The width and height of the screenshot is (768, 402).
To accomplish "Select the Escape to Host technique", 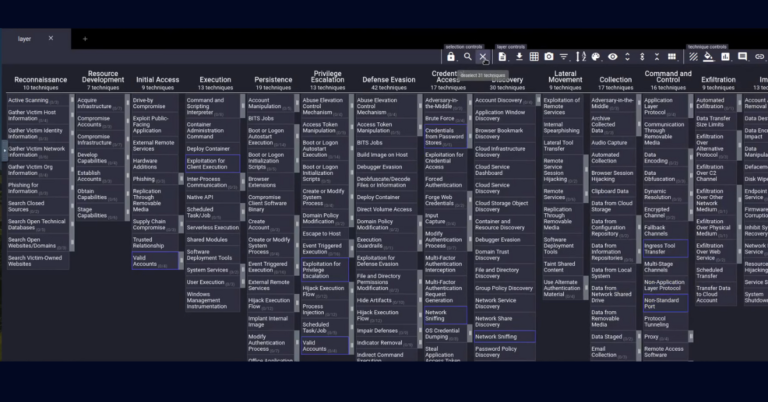I will coord(325,234).
